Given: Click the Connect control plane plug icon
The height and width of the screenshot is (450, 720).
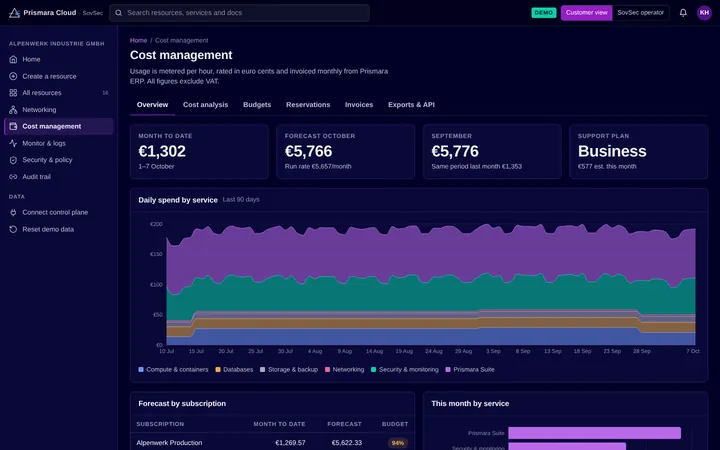Looking at the screenshot, I should tap(13, 212).
